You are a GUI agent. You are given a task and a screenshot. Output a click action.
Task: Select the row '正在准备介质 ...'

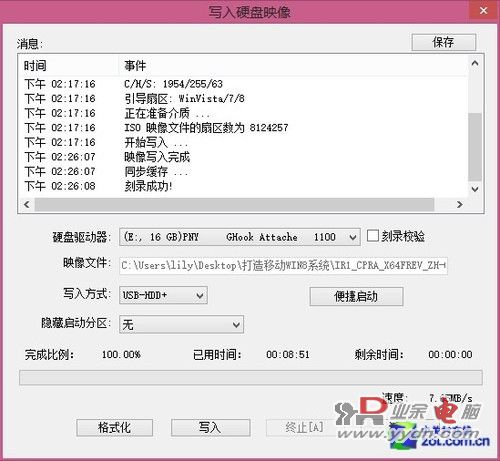pos(243,113)
